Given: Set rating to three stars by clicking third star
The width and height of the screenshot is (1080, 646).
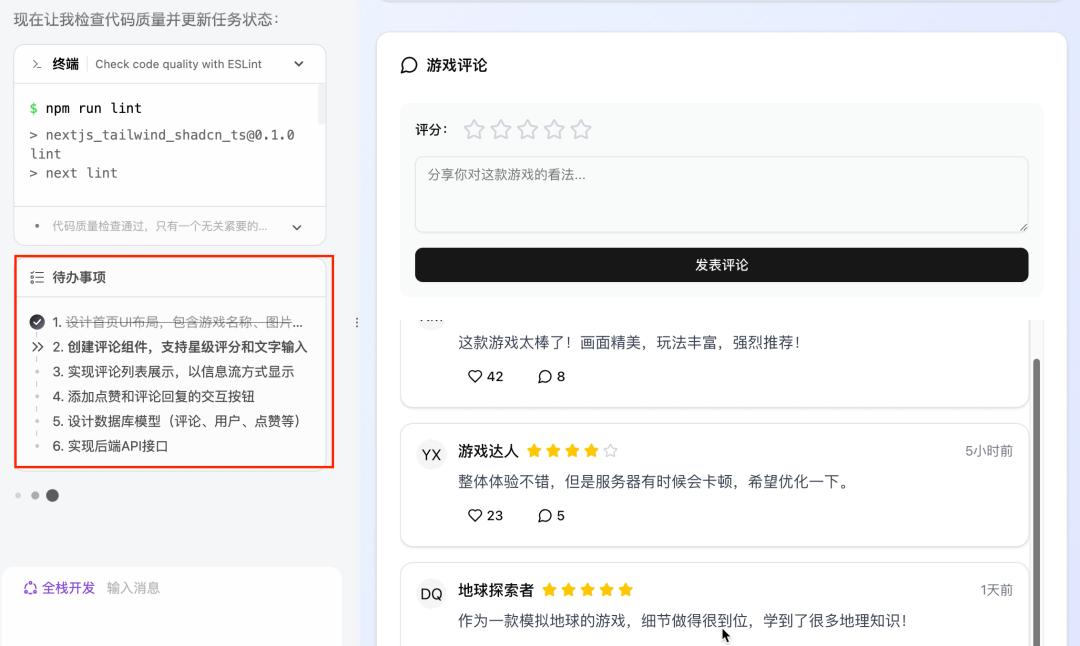Looking at the screenshot, I should [x=528, y=129].
